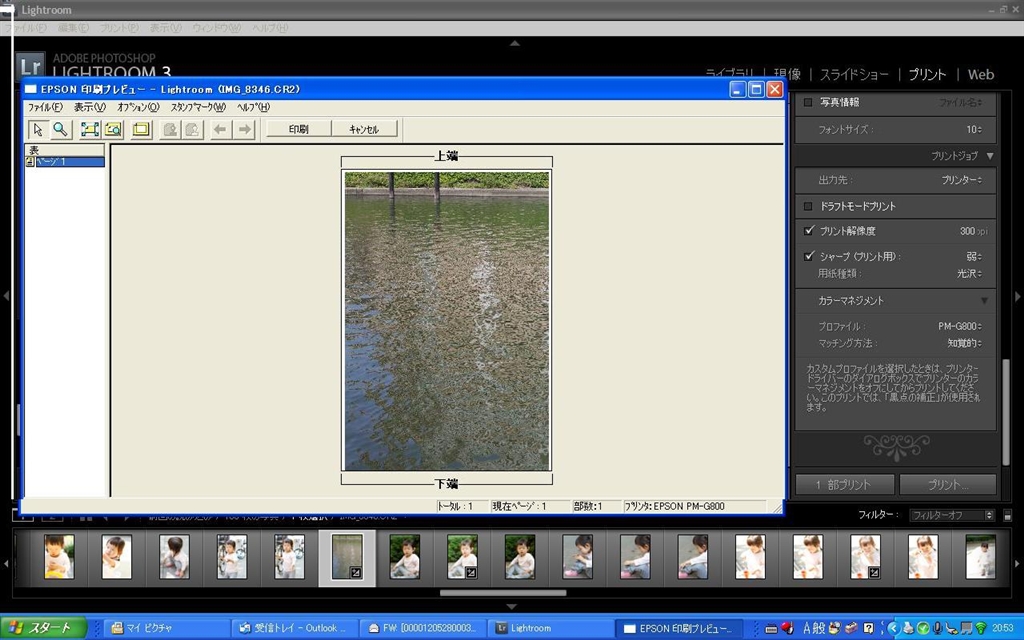This screenshot has height=640, width=1024.
Task: Click the second grayed stamp mark icon
Action: pos(193,129)
